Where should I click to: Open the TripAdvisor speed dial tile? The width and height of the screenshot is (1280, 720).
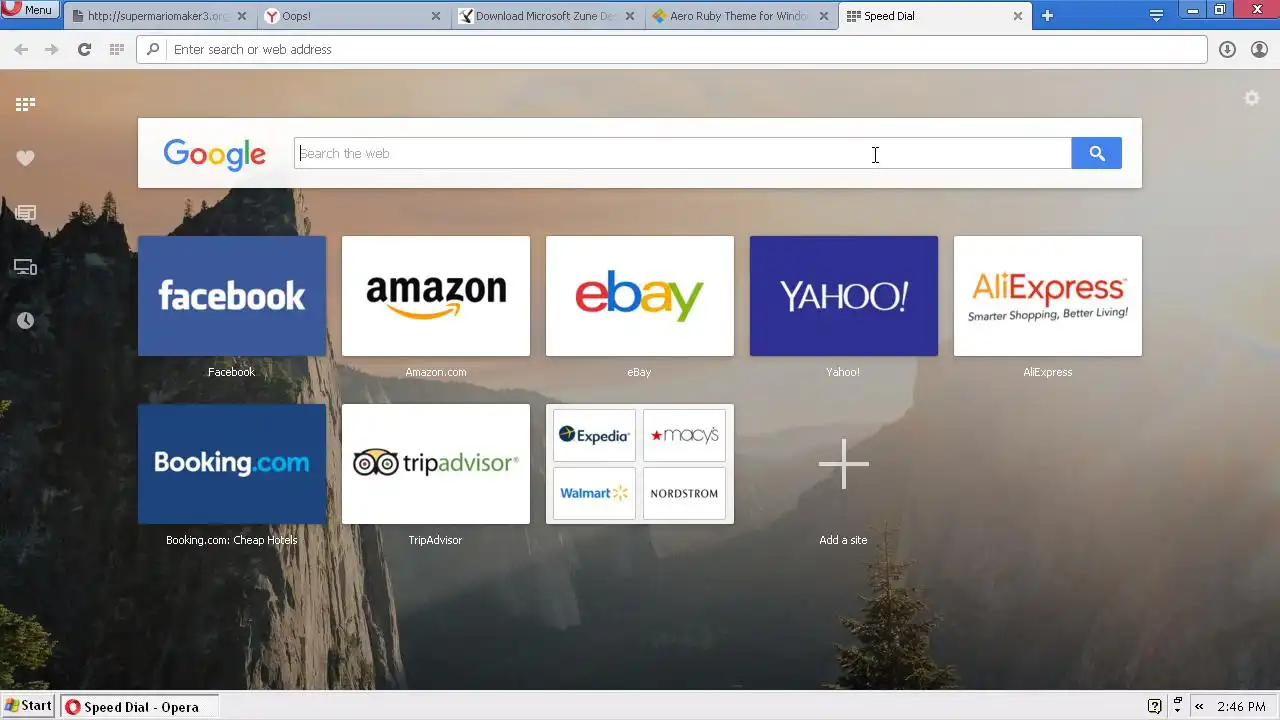(x=436, y=464)
